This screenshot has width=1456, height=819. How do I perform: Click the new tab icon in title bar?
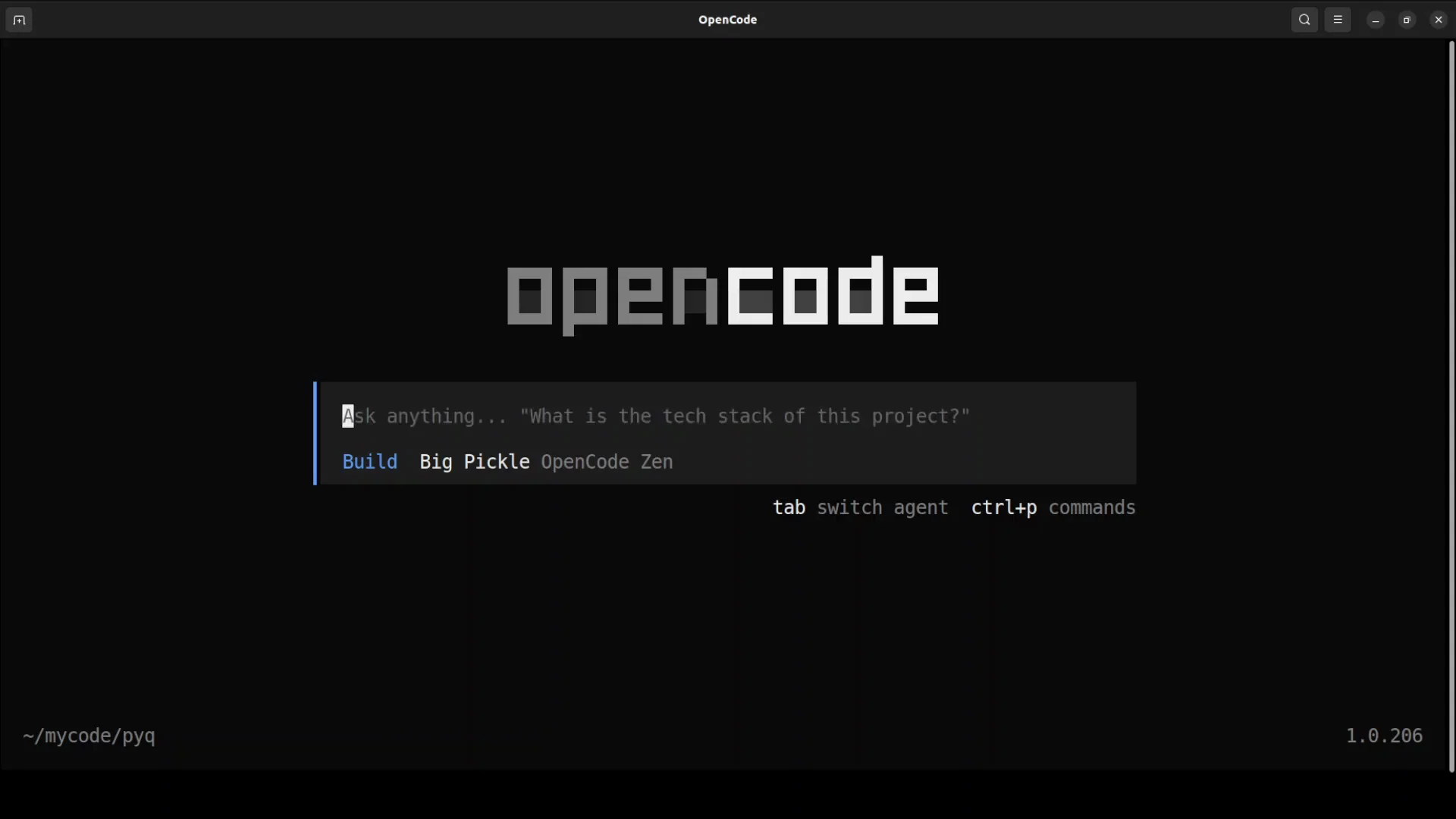pos(19,20)
